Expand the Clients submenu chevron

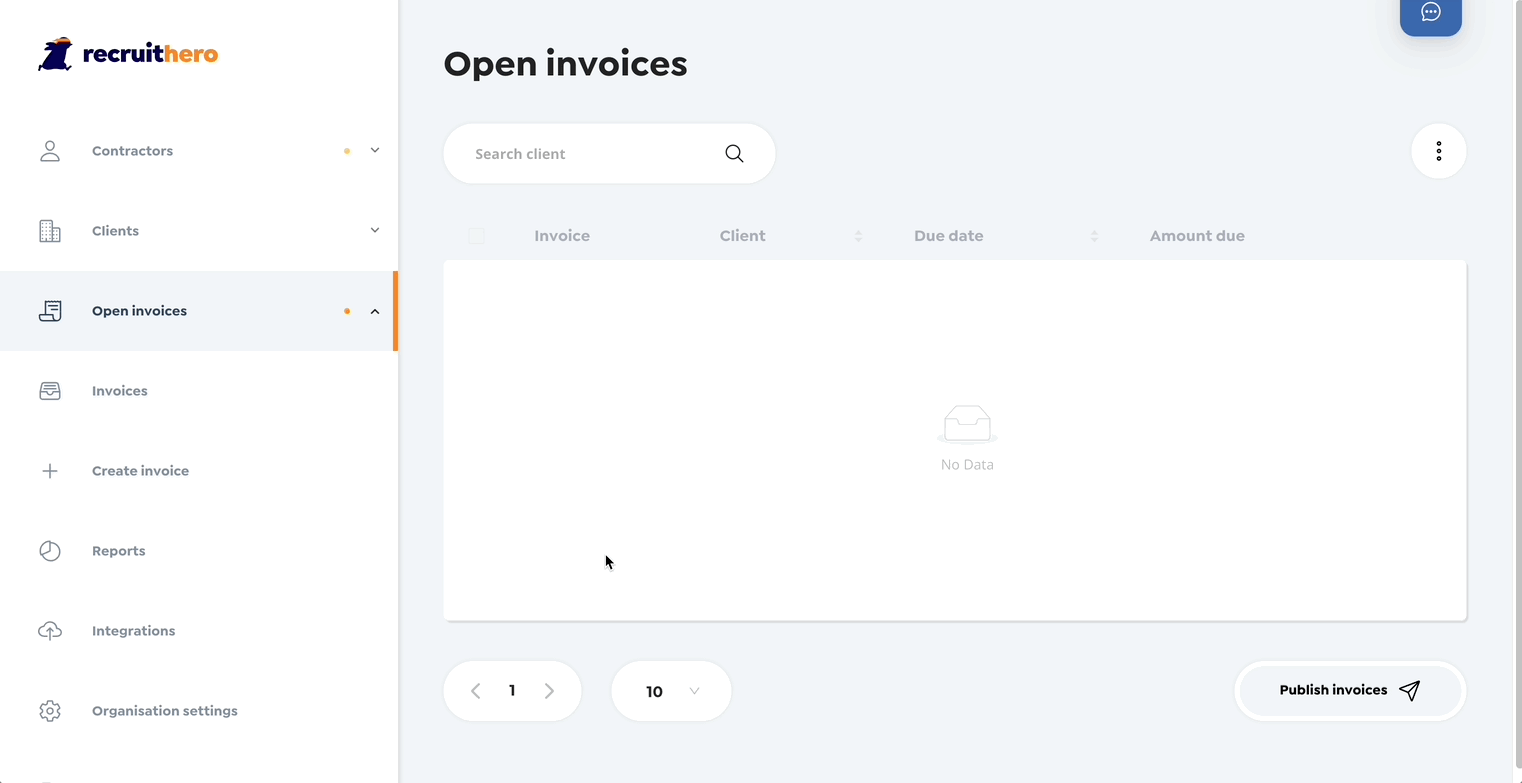[375, 231]
